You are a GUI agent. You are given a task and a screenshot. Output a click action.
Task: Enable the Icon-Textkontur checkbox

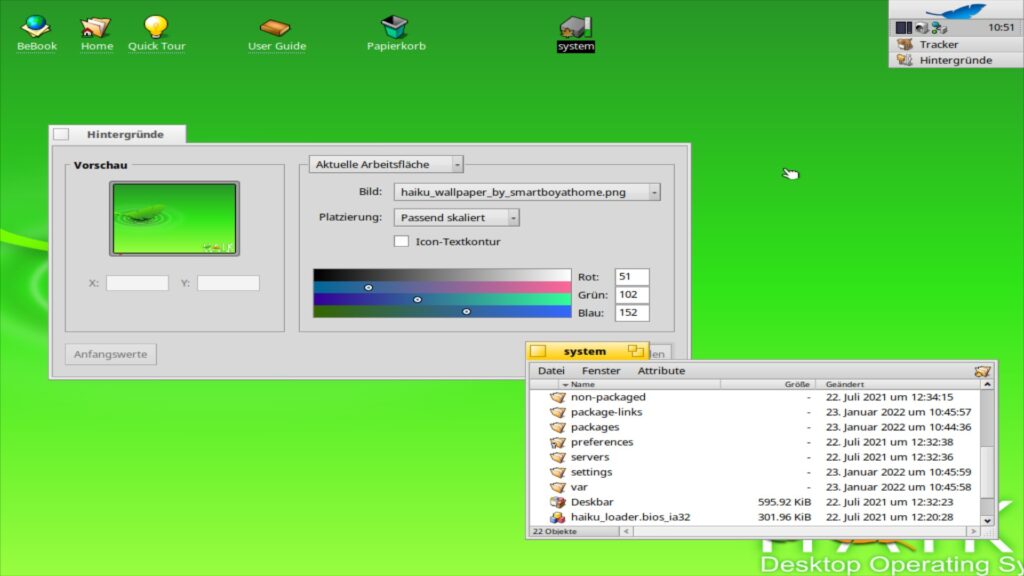[401, 242]
